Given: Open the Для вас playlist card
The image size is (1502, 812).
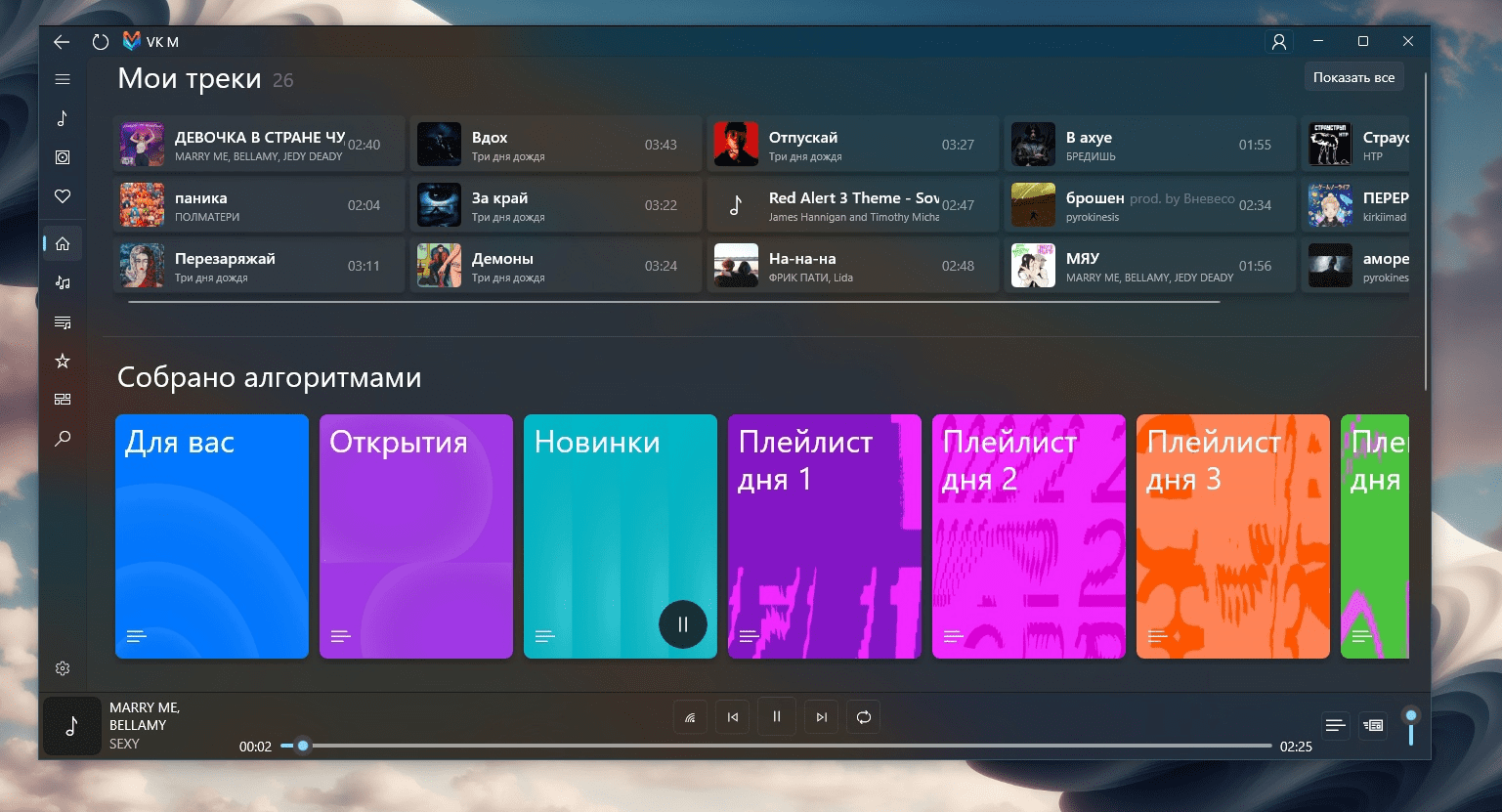Looking at the screenshot, I should 212,536.
